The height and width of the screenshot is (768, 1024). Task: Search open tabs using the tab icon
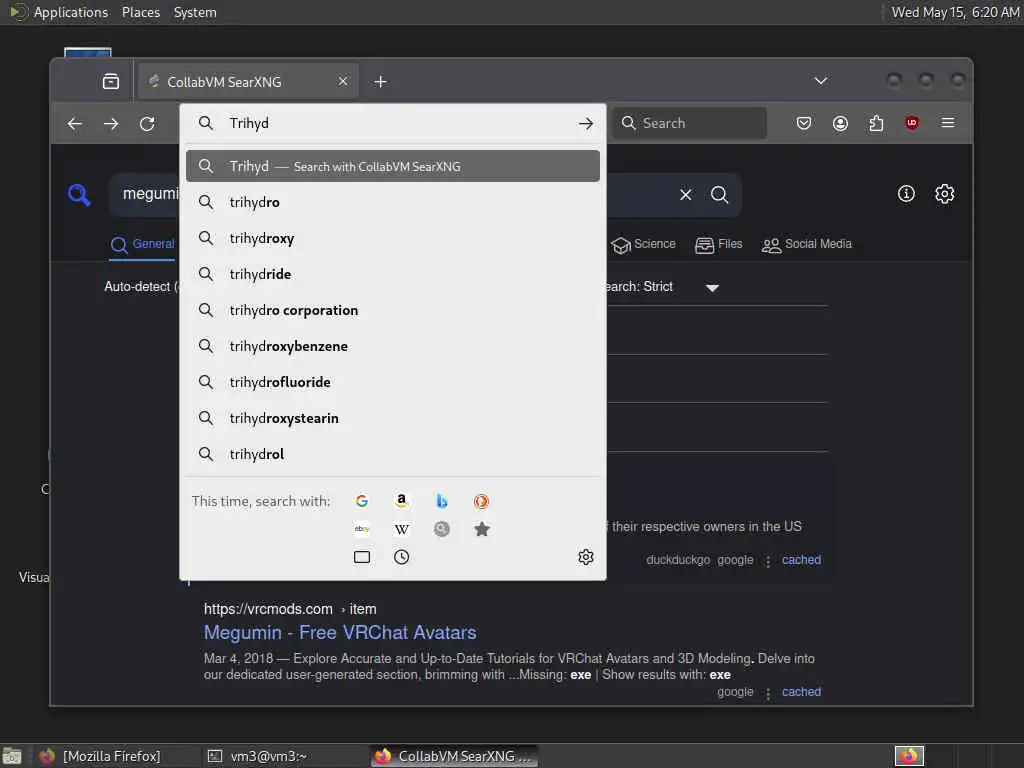[362, 557]
